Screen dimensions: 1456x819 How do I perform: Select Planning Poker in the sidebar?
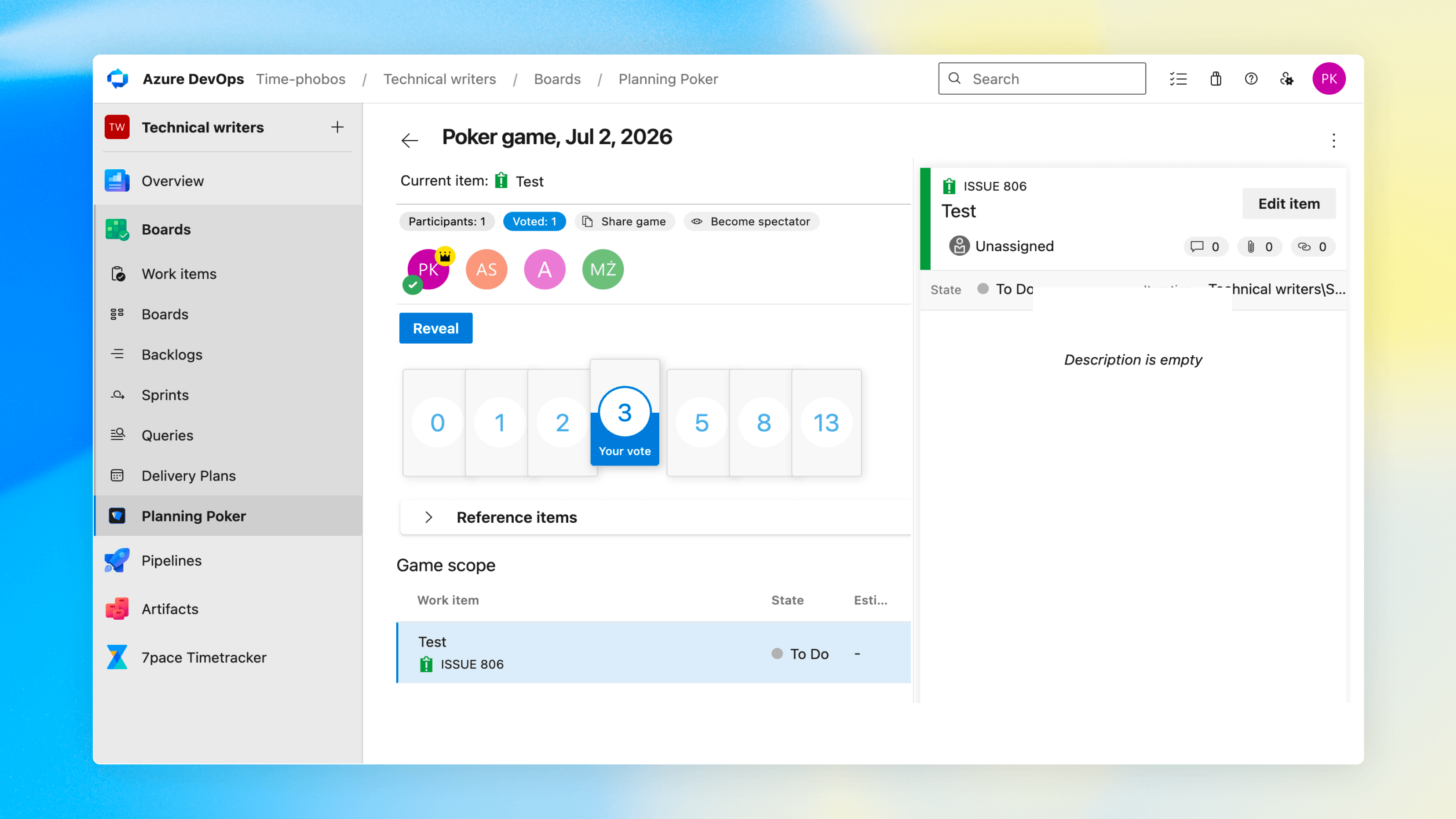[x=228, y=516]
